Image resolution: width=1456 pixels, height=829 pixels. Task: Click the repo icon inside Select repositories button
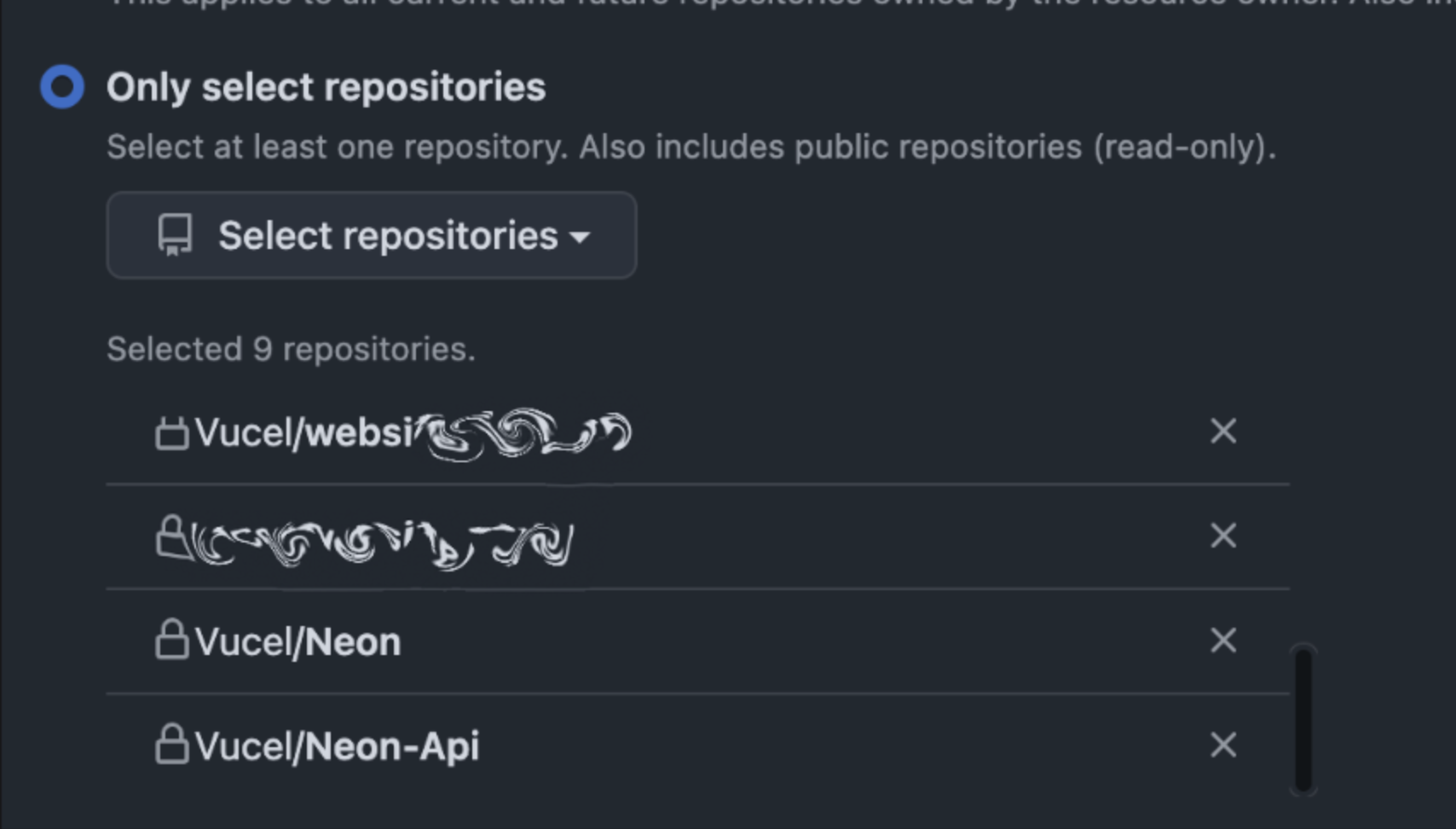pos(175,235)
